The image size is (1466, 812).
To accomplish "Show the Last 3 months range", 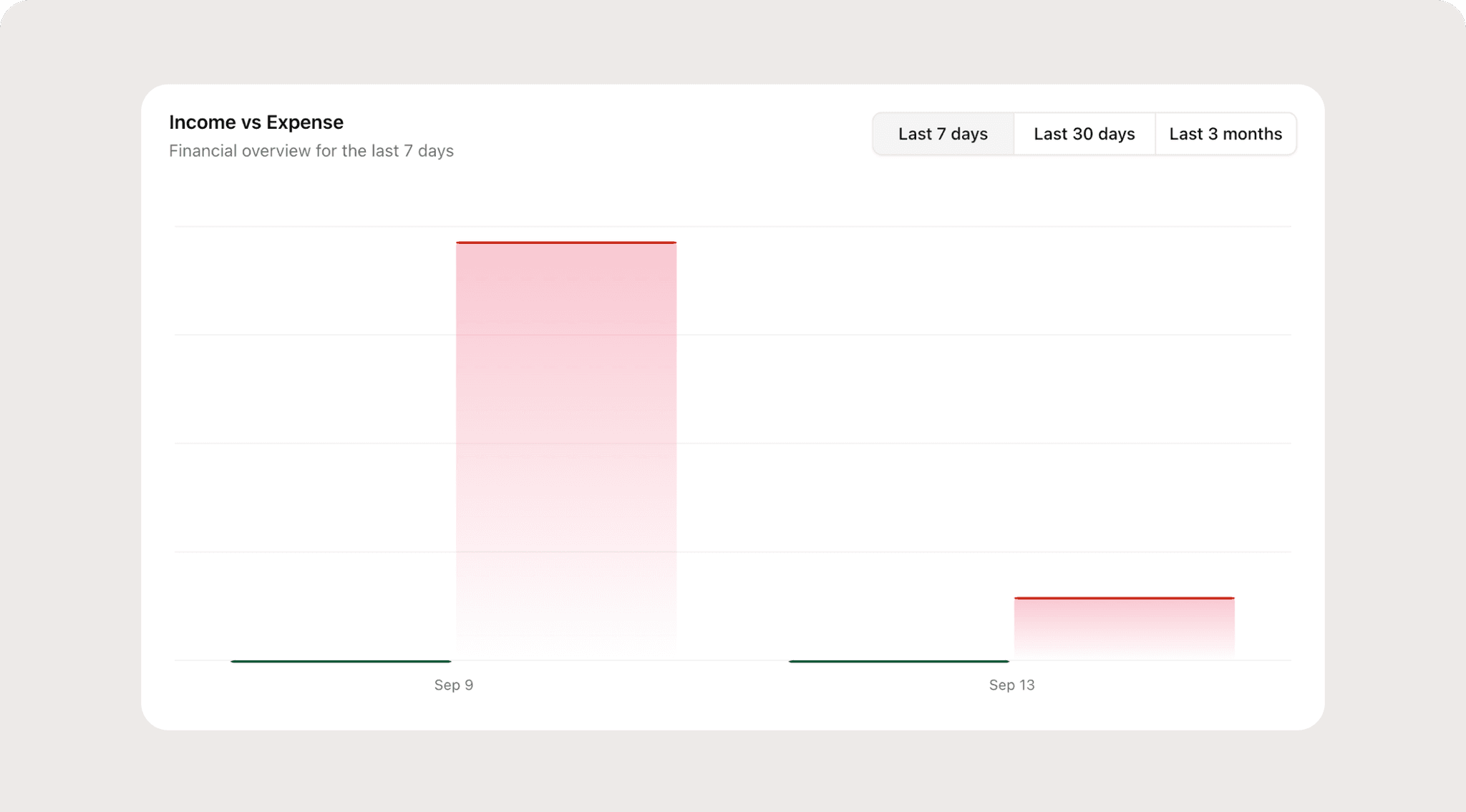I will tap(1225, 134).
